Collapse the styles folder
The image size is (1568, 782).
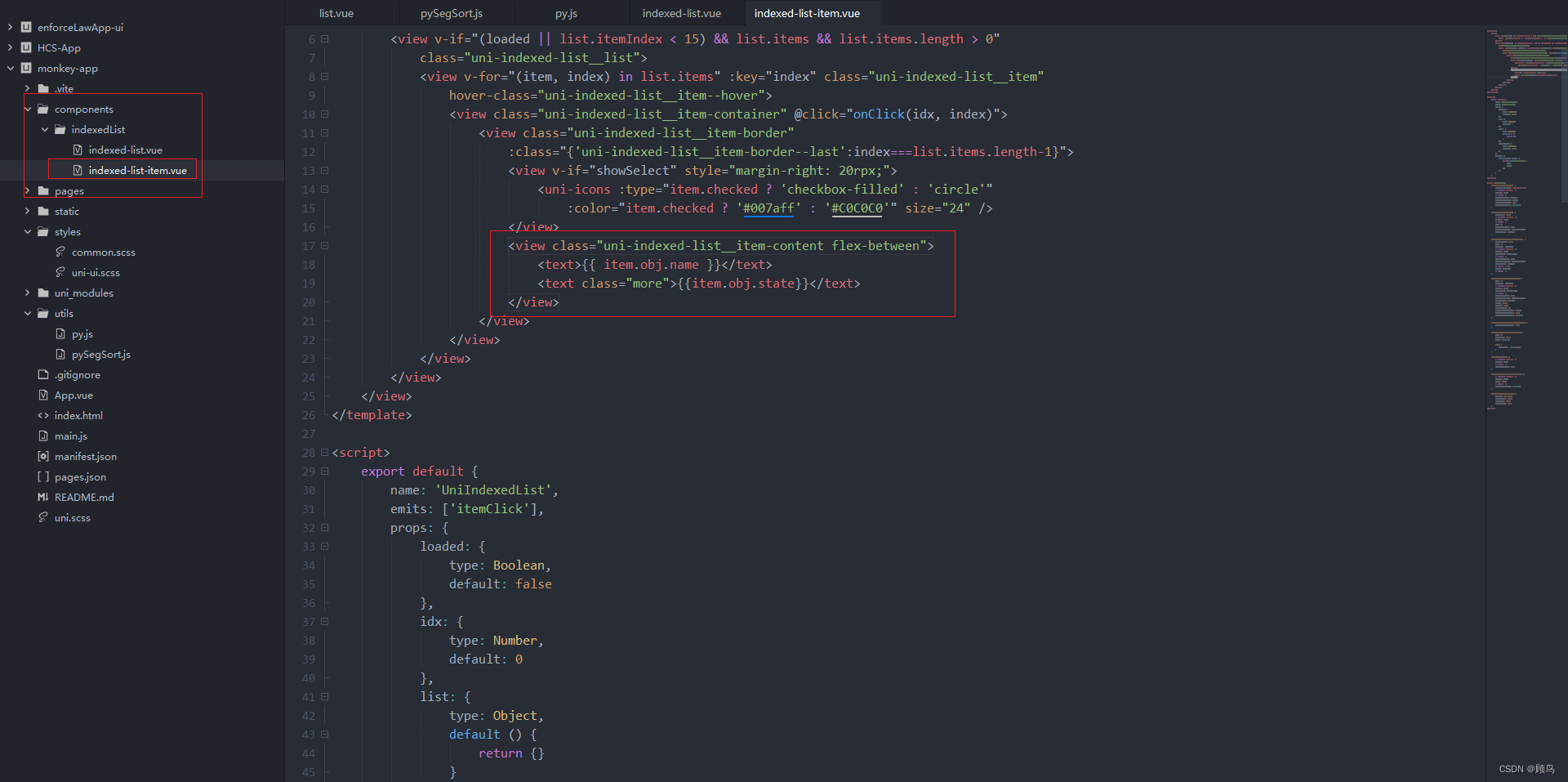coord(27,231)
